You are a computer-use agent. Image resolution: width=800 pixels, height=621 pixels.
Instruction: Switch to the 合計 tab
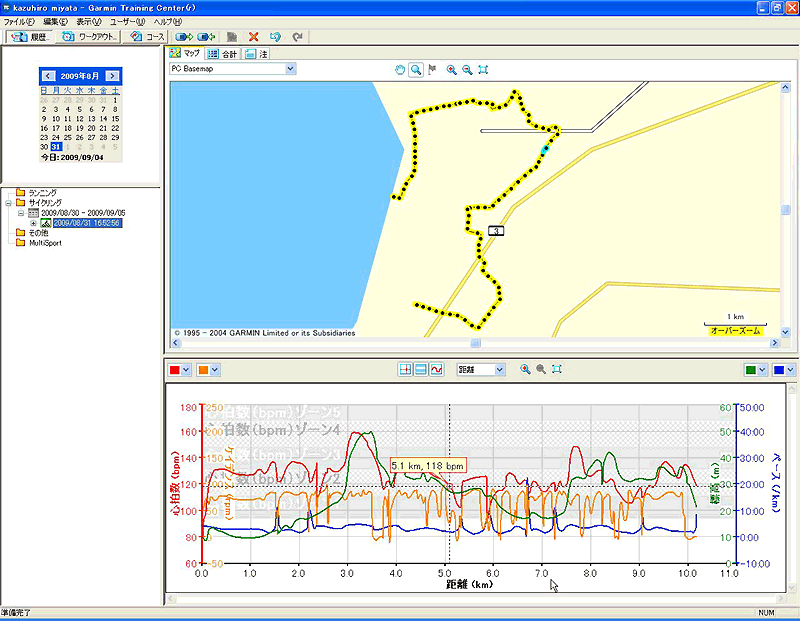pyautogui.click(x=223, y=54)
